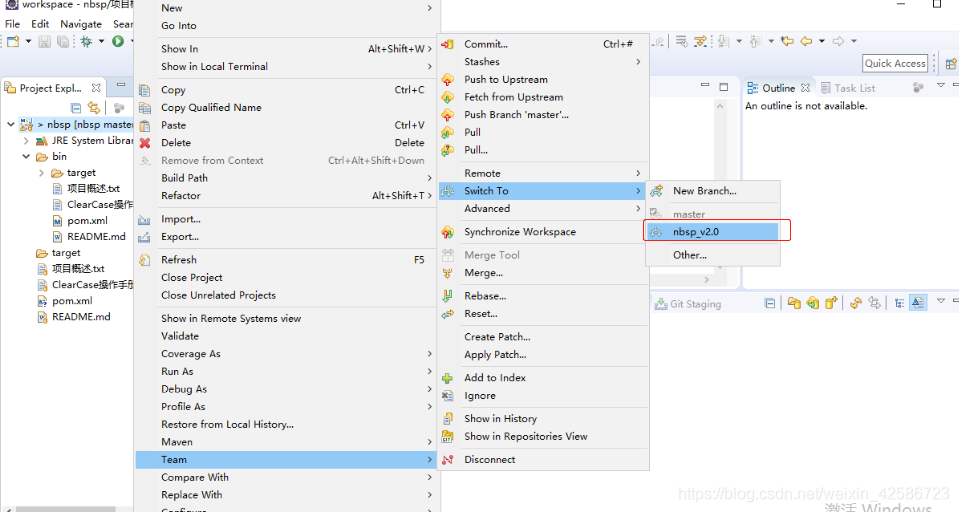Minimize the Project Explorer view
Screen dimensions: 959x512
[x=121, y=85]
